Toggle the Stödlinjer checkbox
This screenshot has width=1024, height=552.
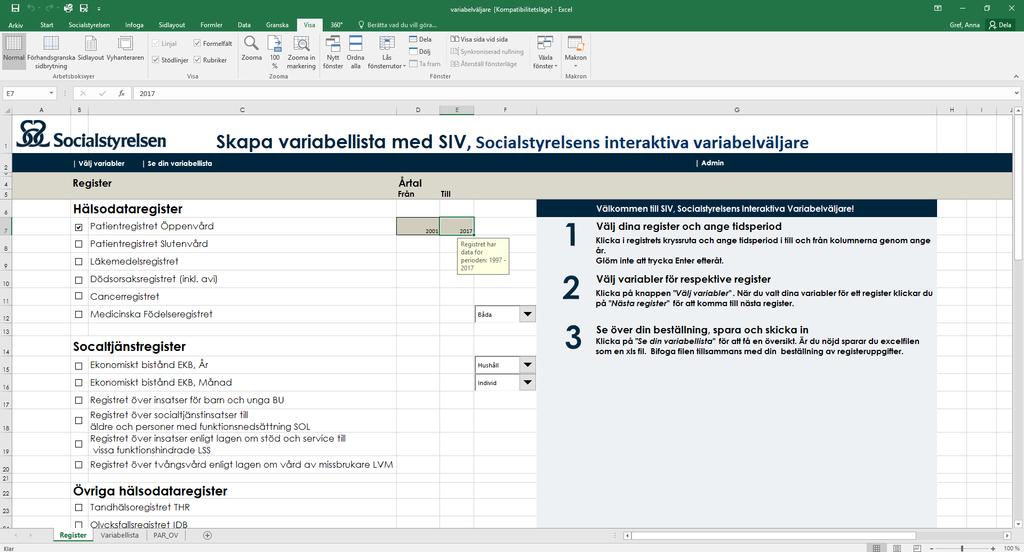tap(155, 60)
